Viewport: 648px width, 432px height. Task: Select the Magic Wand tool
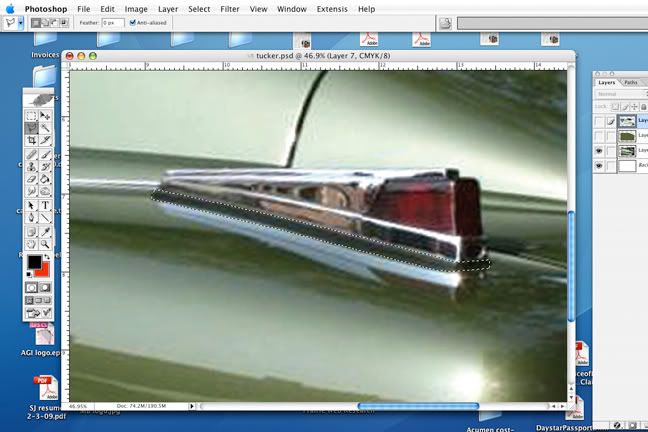coord(45,128)
